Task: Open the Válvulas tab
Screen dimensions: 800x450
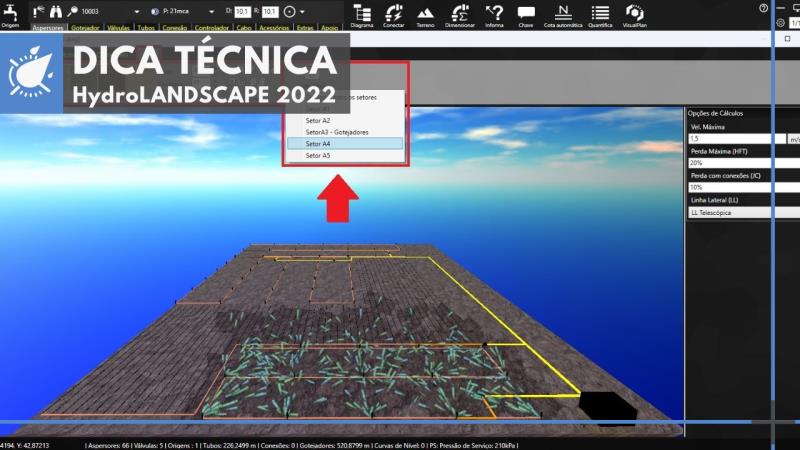Action: [118, 28]
